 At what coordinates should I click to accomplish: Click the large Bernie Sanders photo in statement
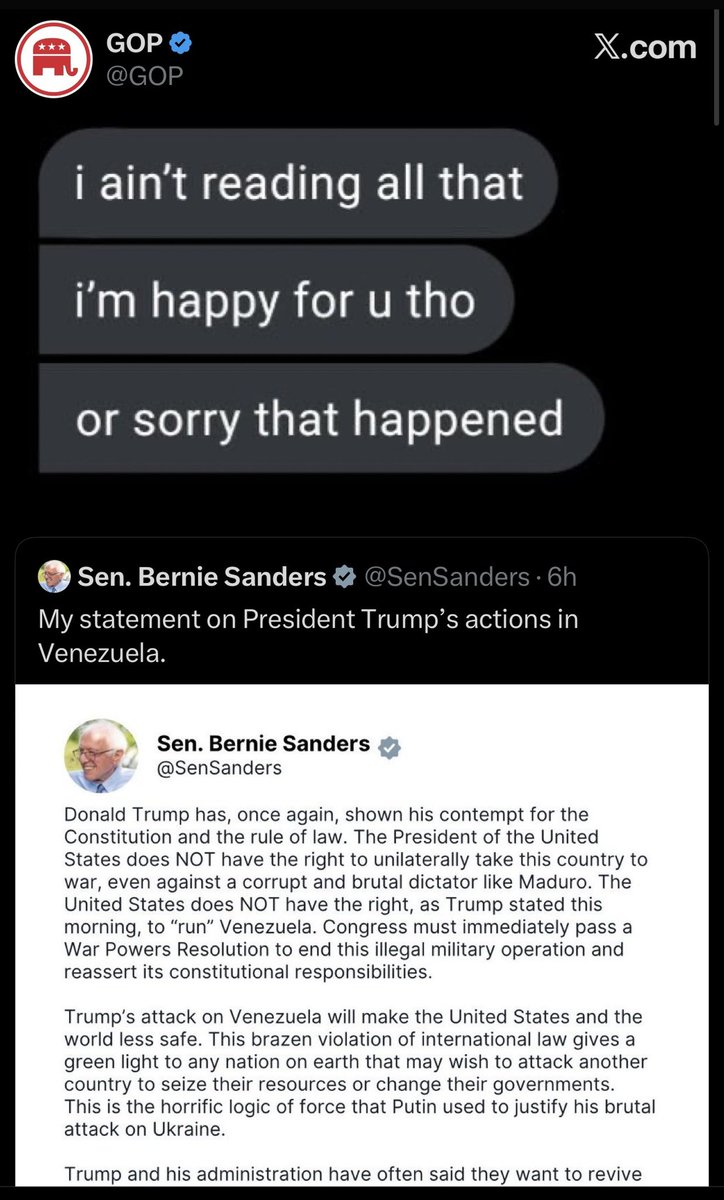[x=102, y=756]
